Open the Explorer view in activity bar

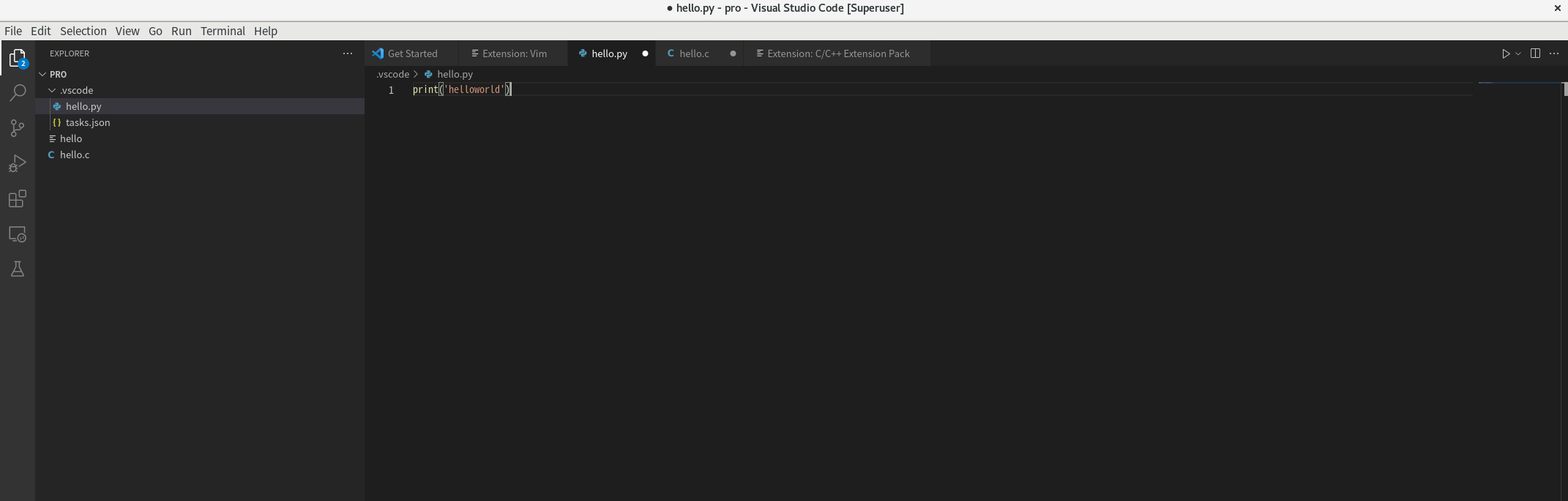click(x=18, y=58)
